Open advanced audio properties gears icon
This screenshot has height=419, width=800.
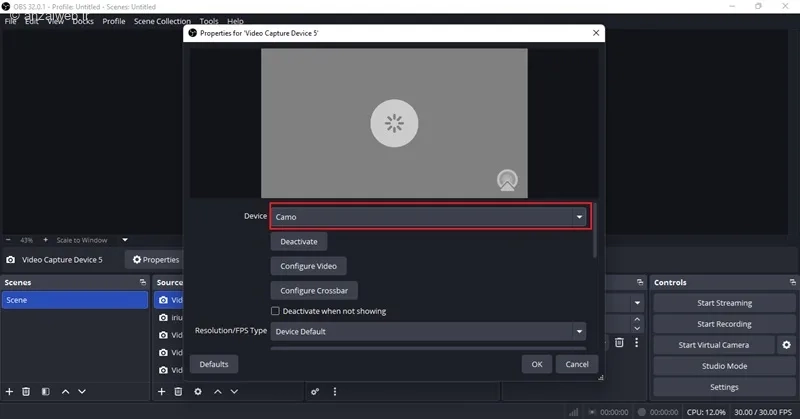pyautogui.click(x=315, y=391)
